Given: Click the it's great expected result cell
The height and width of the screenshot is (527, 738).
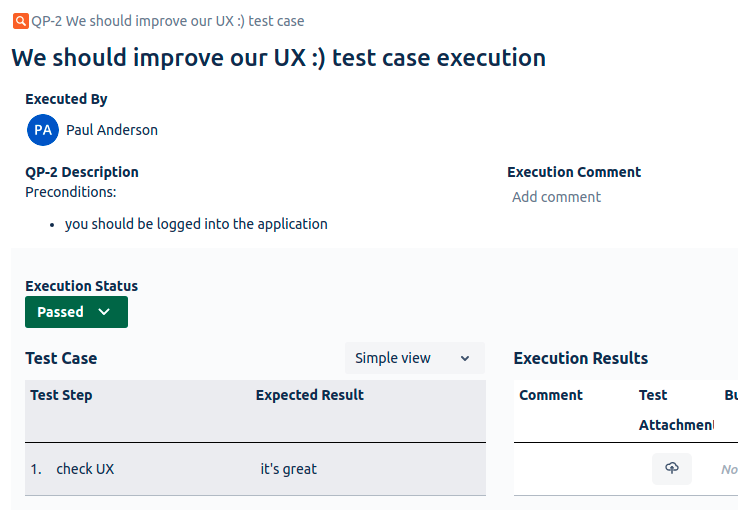Looking at the screenshot, I should 289,469.
